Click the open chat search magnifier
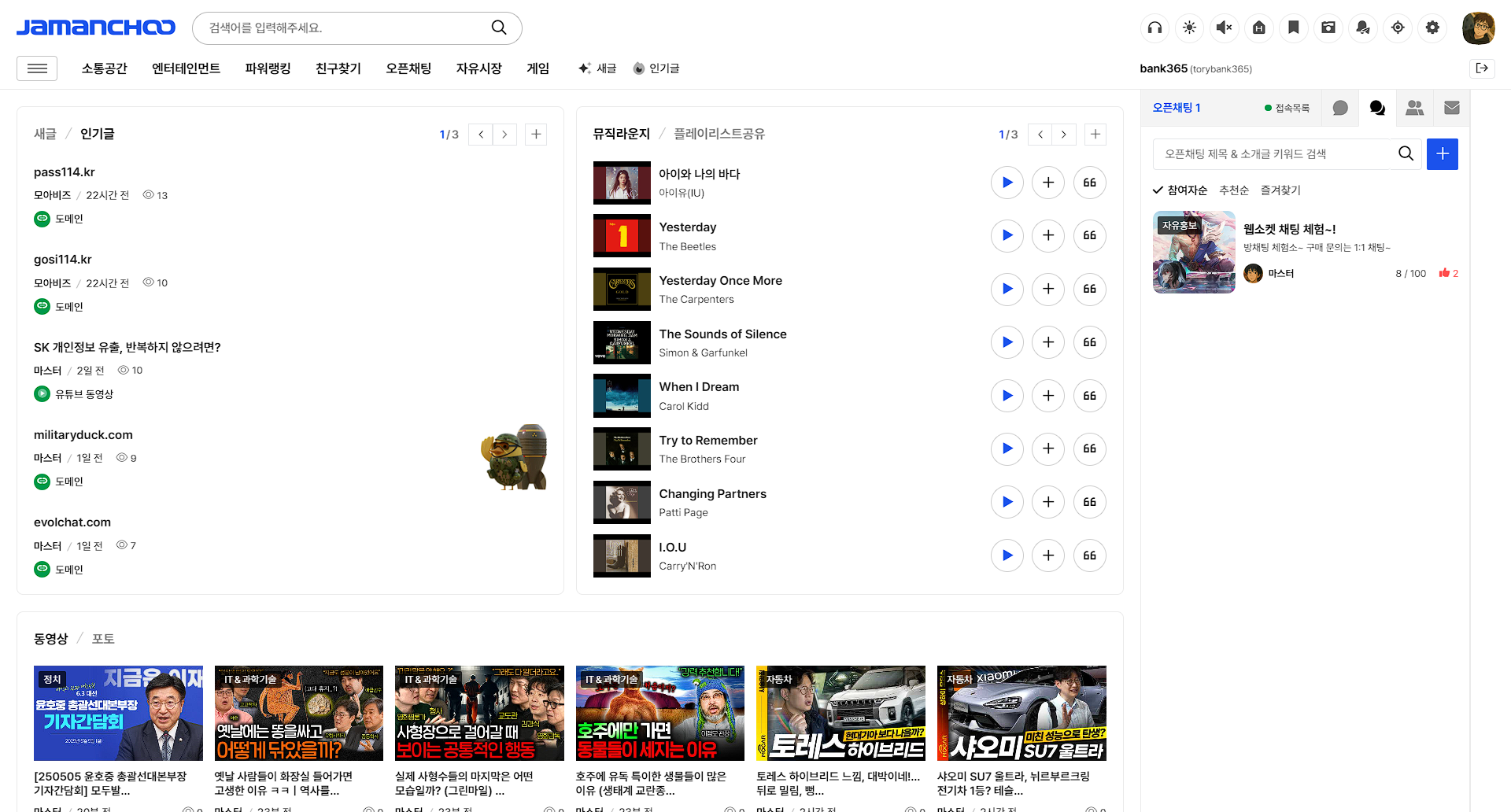The height and width of the screenshot is (812, 1511). tap(1406, 154)
